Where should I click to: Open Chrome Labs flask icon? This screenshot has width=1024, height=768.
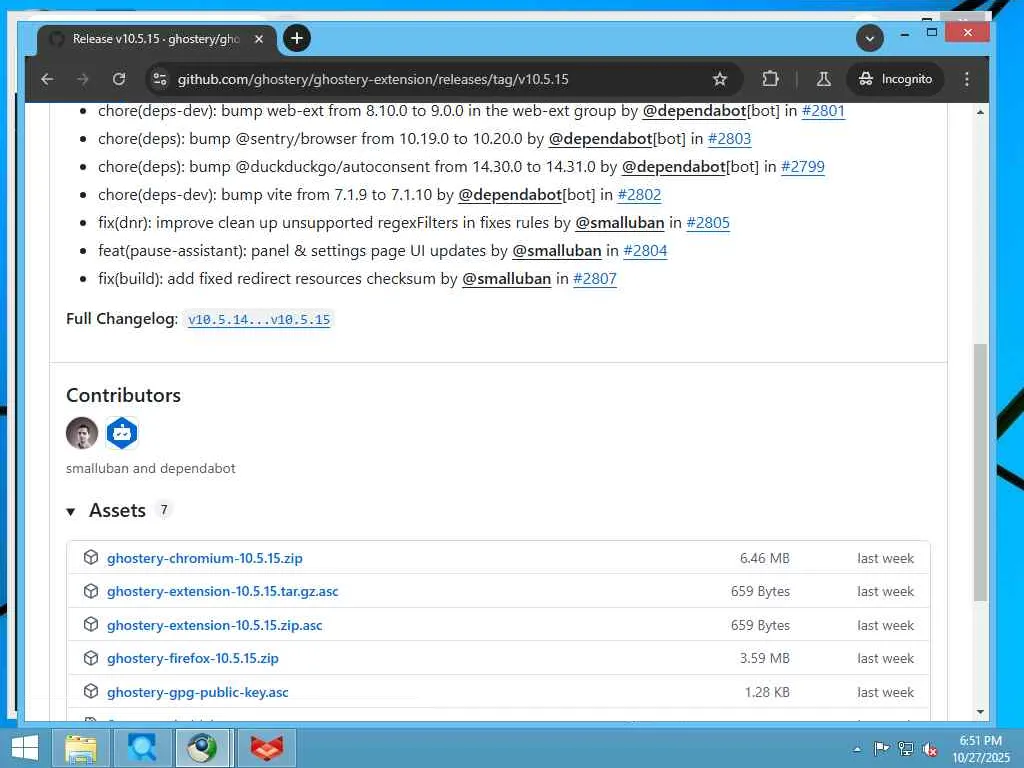click(x=824, y=79)
